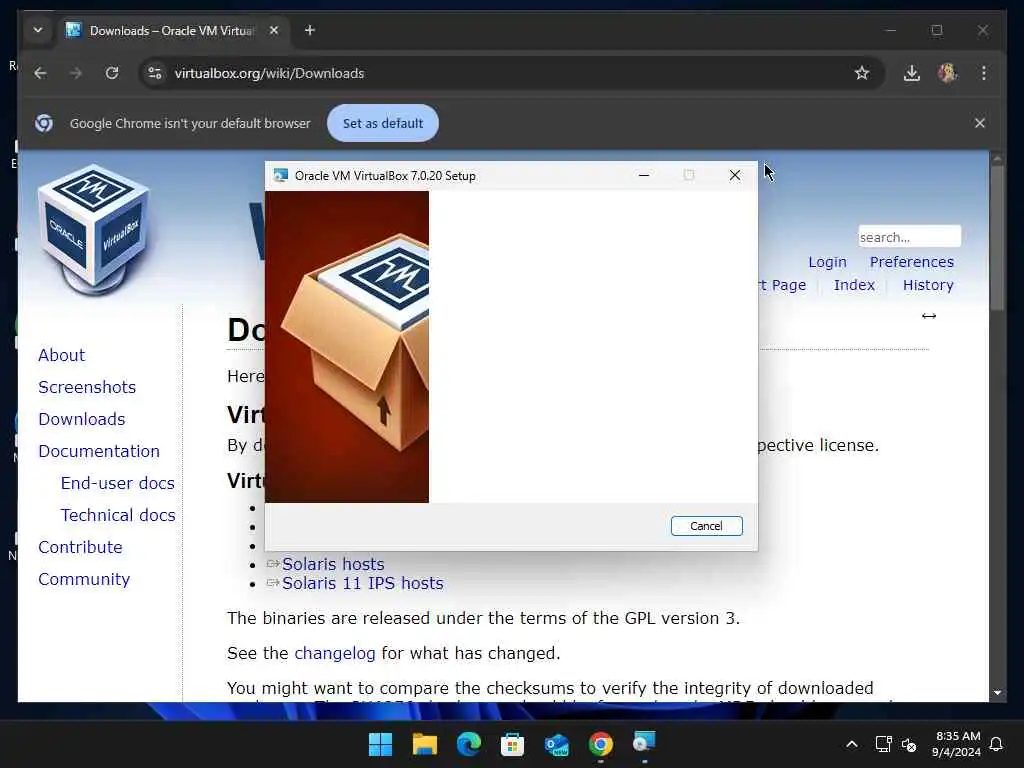Click Set as default browser button
The image size is (1024, 768).
pyautogui.click(x=383, y=123)
